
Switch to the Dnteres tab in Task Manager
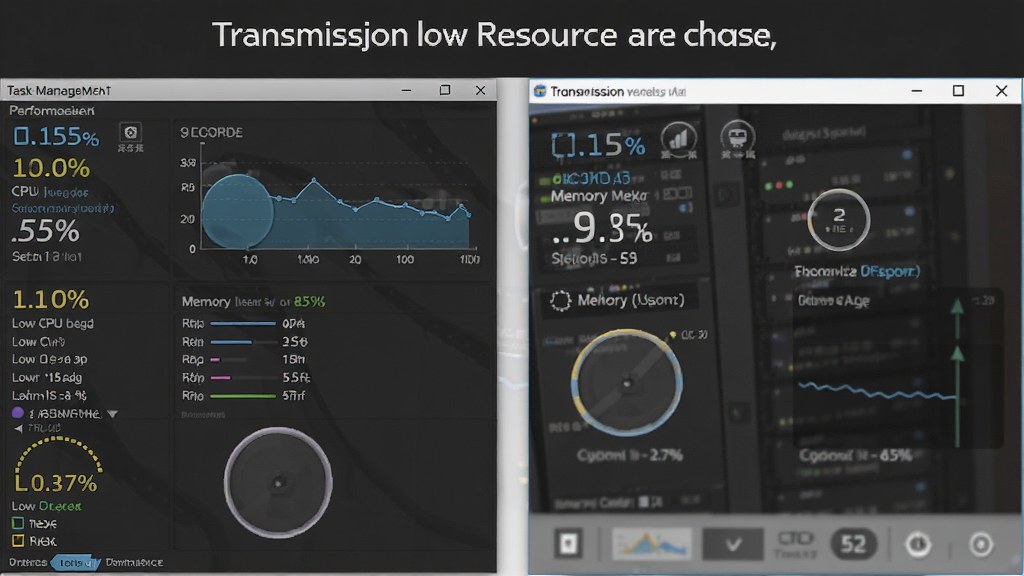pos(28,562)
